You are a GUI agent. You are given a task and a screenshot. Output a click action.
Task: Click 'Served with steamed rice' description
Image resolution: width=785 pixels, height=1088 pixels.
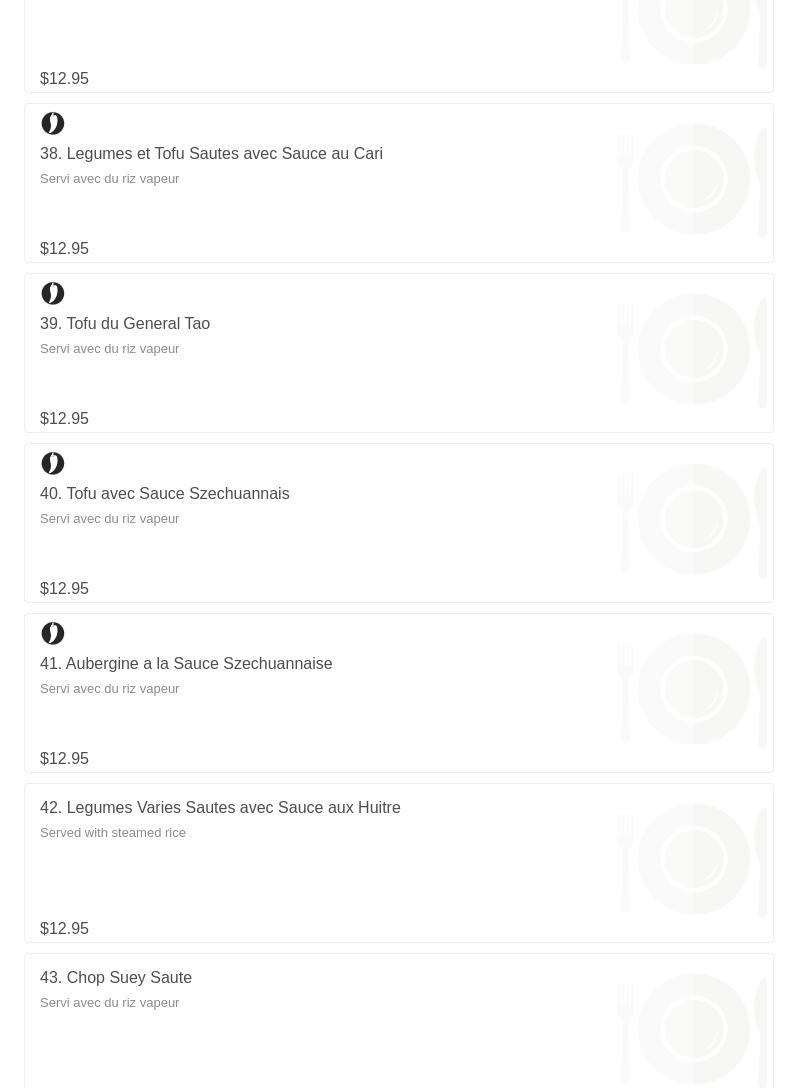[113, 833]
